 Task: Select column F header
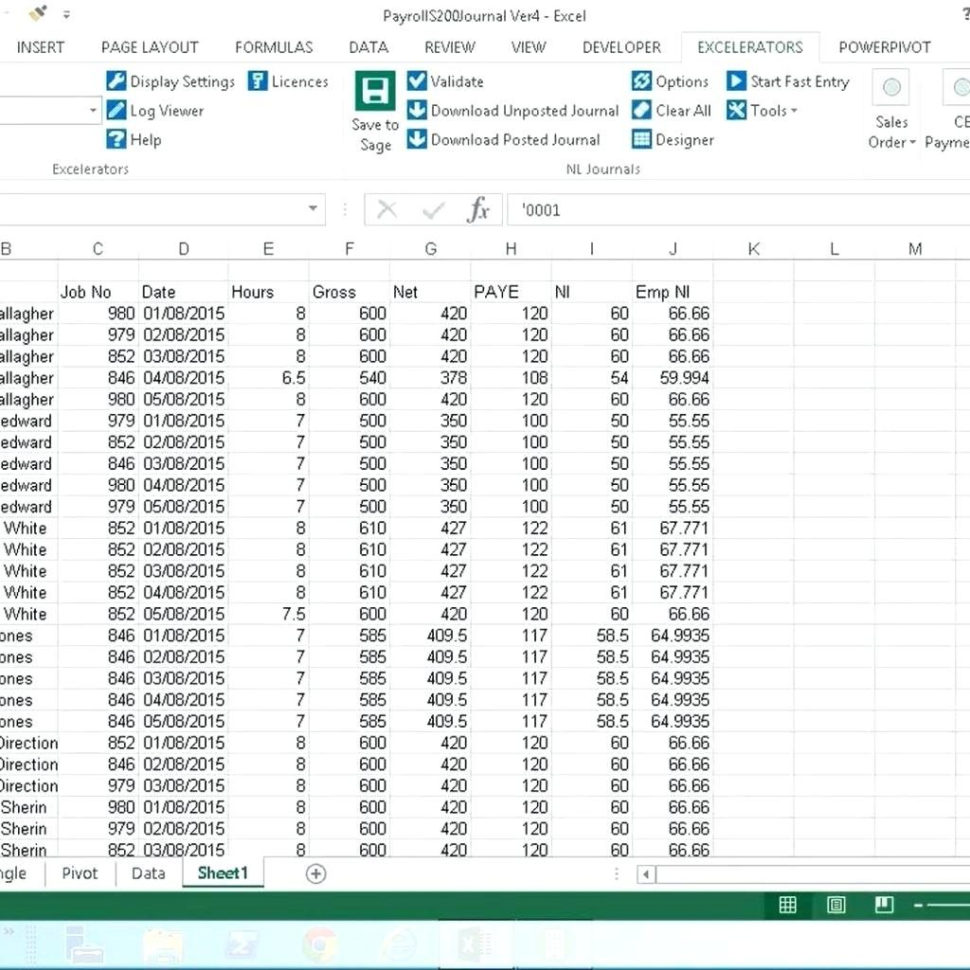350,249
